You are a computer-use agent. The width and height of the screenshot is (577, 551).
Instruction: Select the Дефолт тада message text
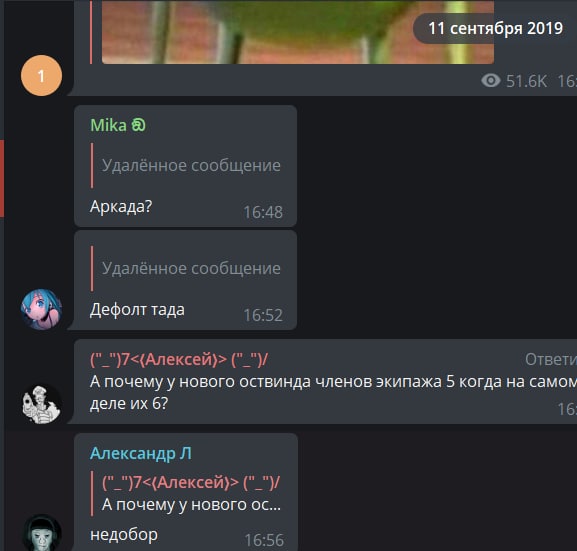point(137,310)
